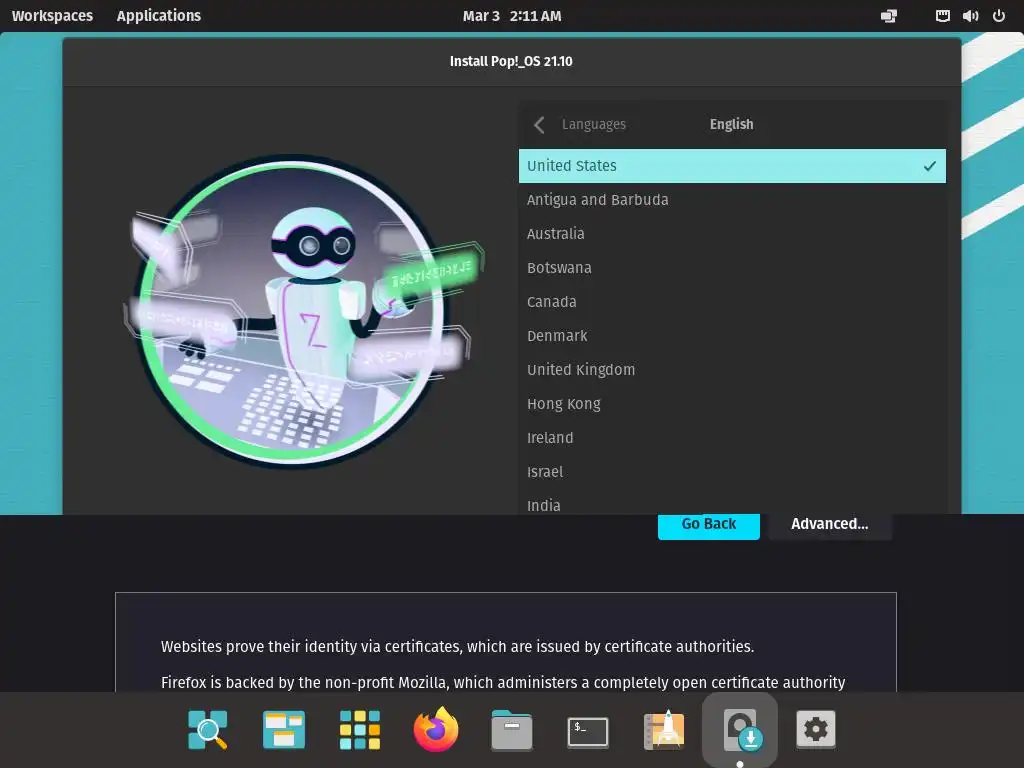Open the Workspaces menu in the top bar
Image resolution: width=1024 pixels, height=768 pixels.
point(52,16)
